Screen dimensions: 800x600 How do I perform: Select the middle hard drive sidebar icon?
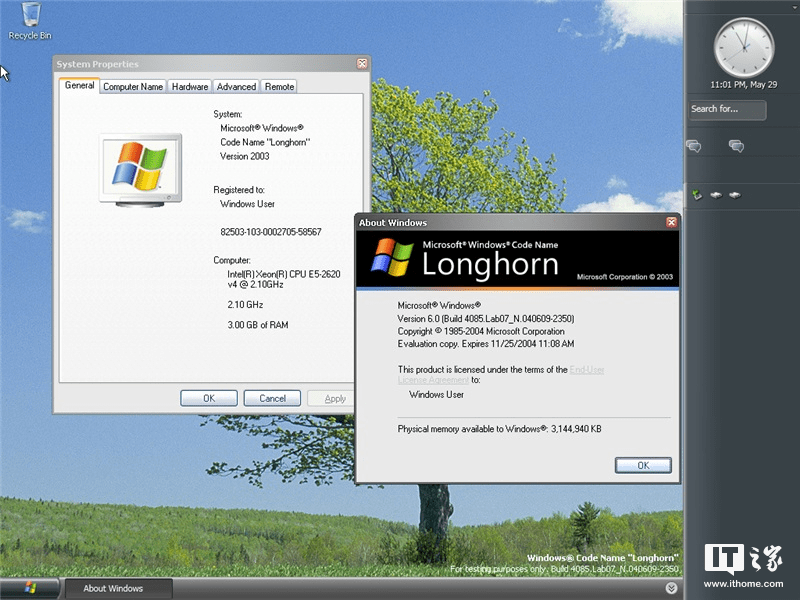click(x=717, y=196)
